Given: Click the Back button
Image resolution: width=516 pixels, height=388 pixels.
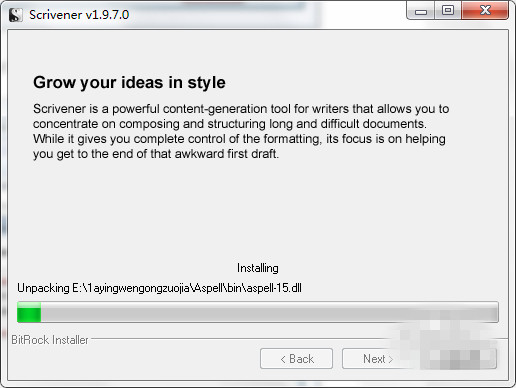Looking at the screenshot, I should point(296,359).
